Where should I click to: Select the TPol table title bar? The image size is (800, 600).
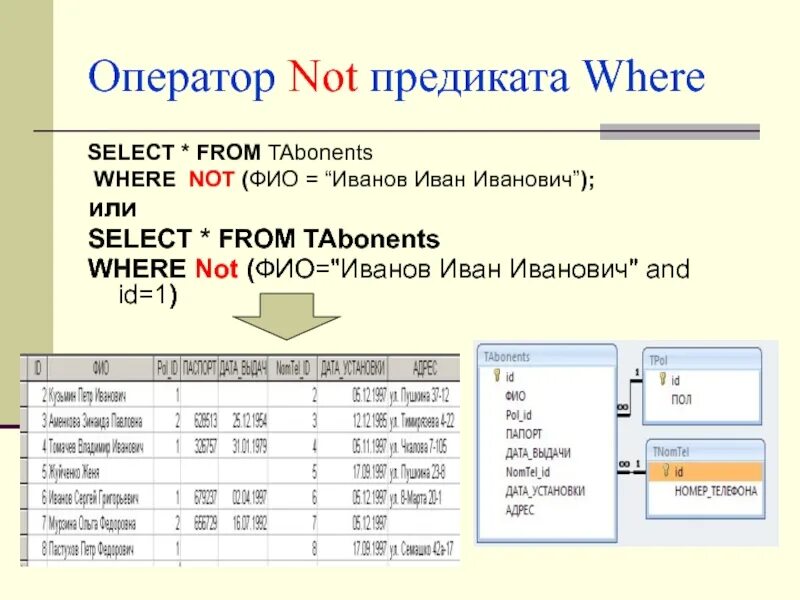(x=702, y=360)
